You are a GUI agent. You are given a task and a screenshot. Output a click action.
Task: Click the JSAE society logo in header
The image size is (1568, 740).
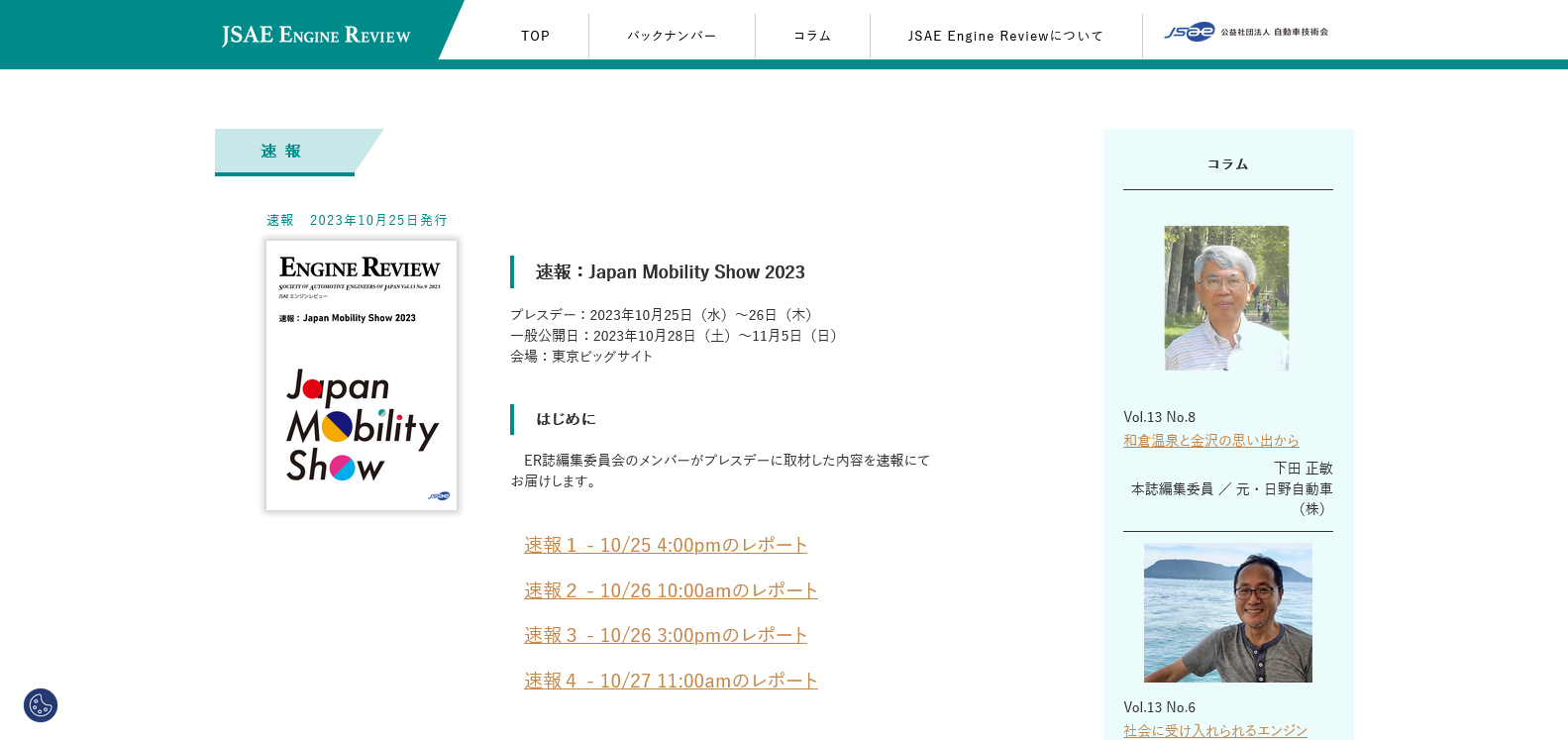pyautogui.click(x=1245, y=32)
